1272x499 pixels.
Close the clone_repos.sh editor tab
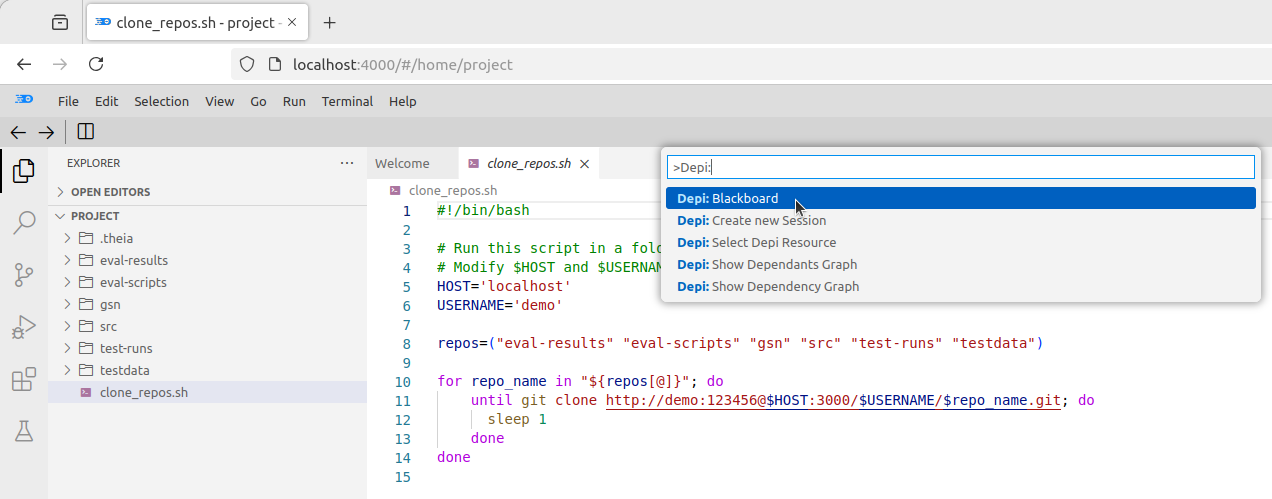(x=585, y=164)
